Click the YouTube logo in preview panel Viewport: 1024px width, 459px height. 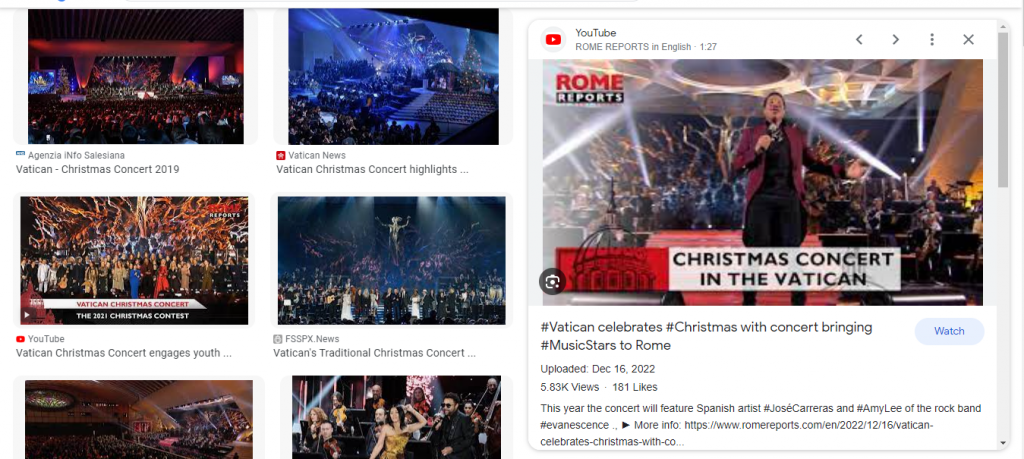tap(553, 40)
